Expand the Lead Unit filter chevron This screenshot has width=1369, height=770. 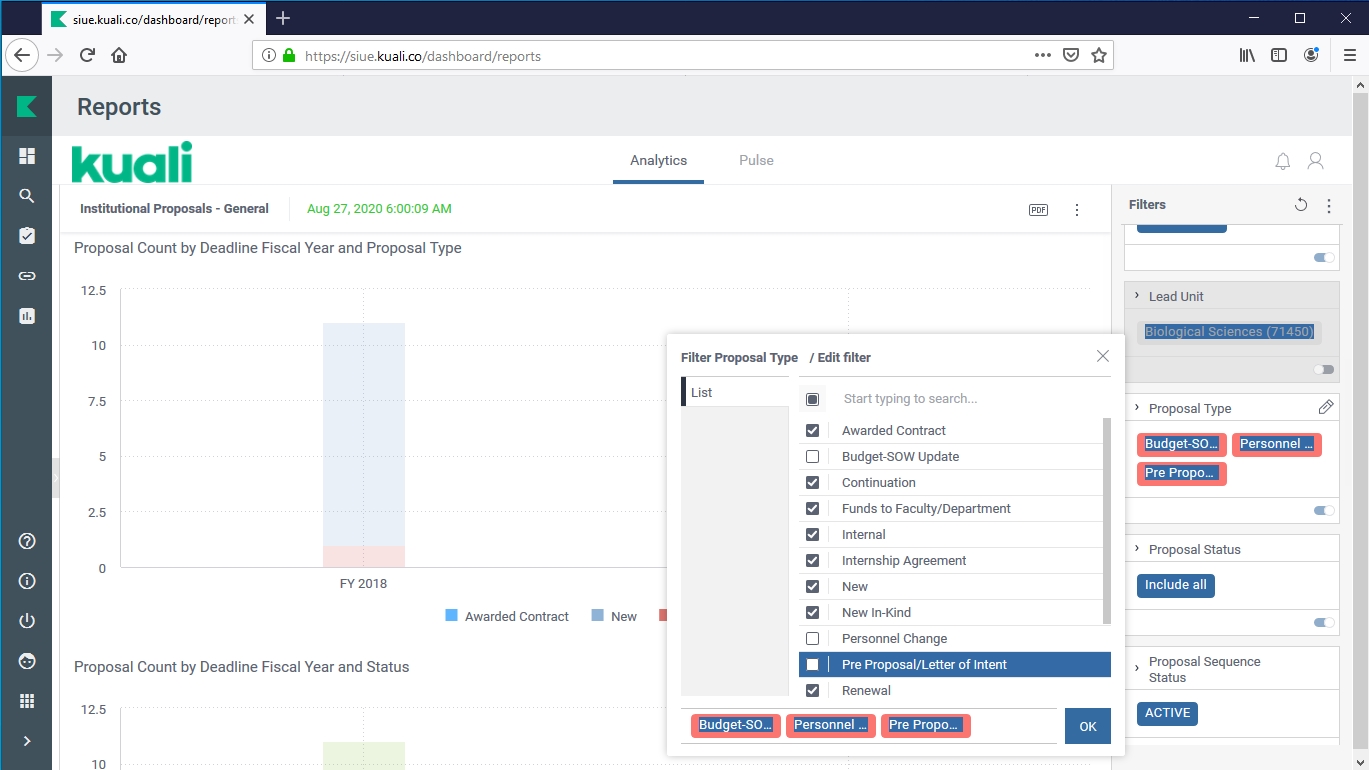tap(1137, 296)
